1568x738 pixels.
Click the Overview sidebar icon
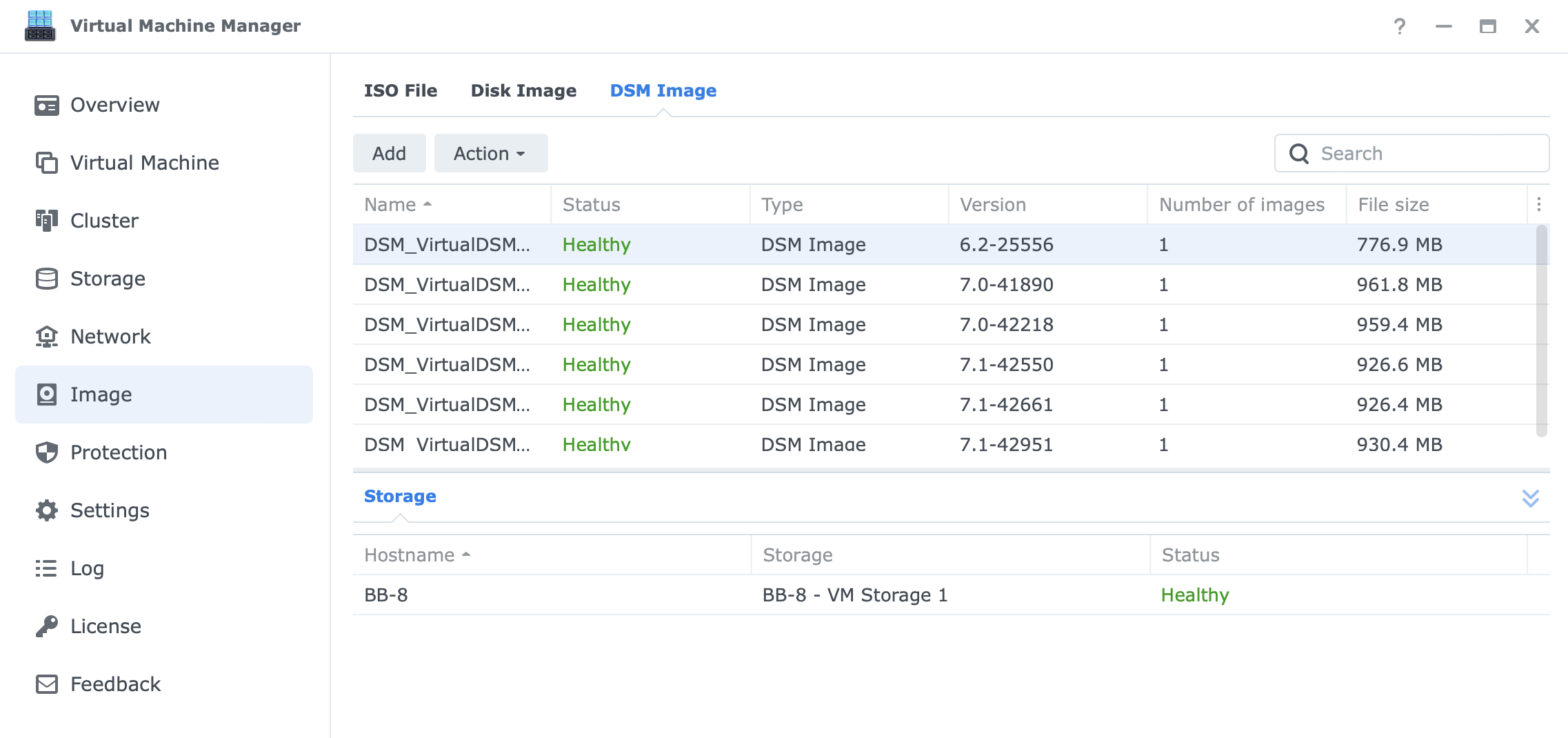47,106
